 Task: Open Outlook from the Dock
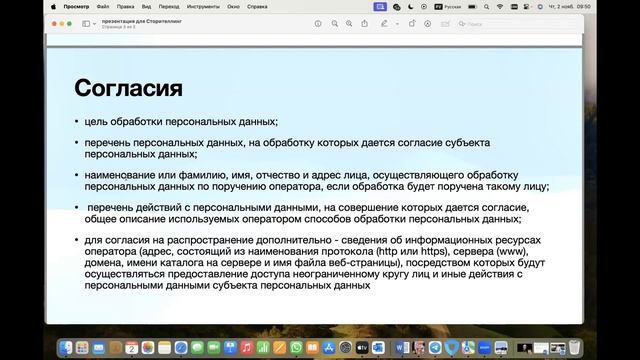378,348
